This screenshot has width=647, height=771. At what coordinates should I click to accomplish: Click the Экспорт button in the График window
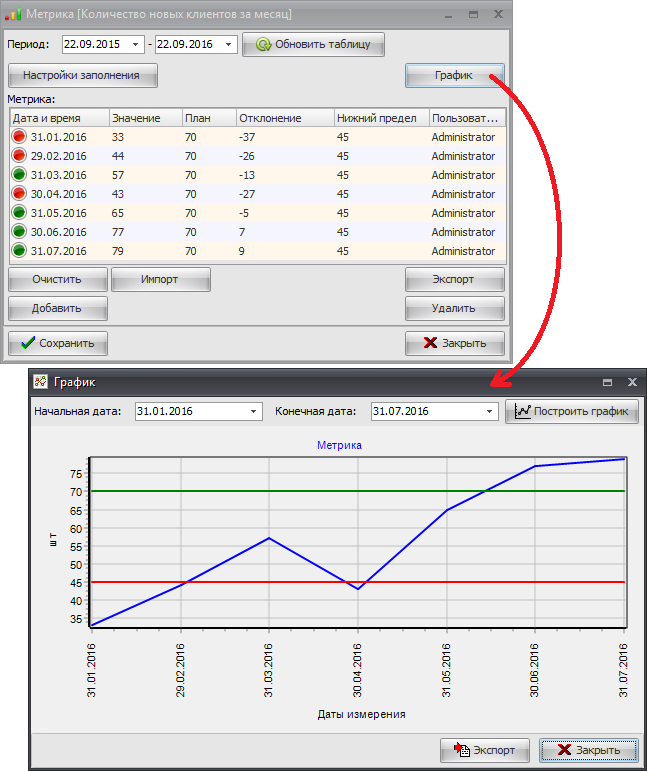pos(484,750)
